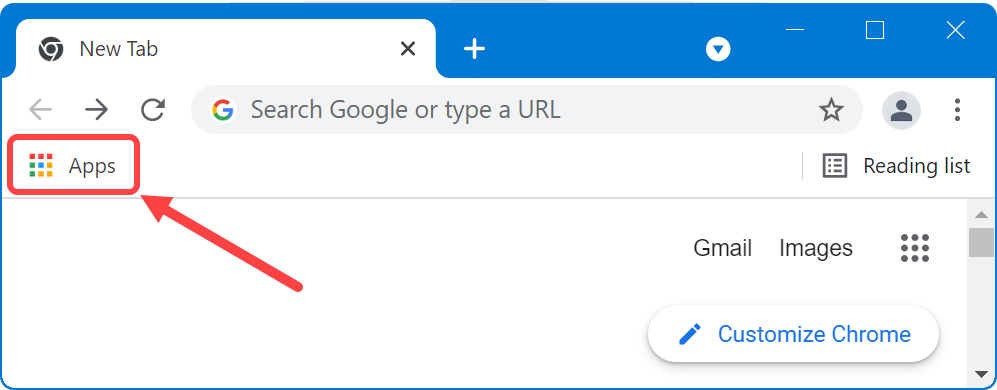
Task: Click the scrollbar up arrow
Action: coord(982,214)
